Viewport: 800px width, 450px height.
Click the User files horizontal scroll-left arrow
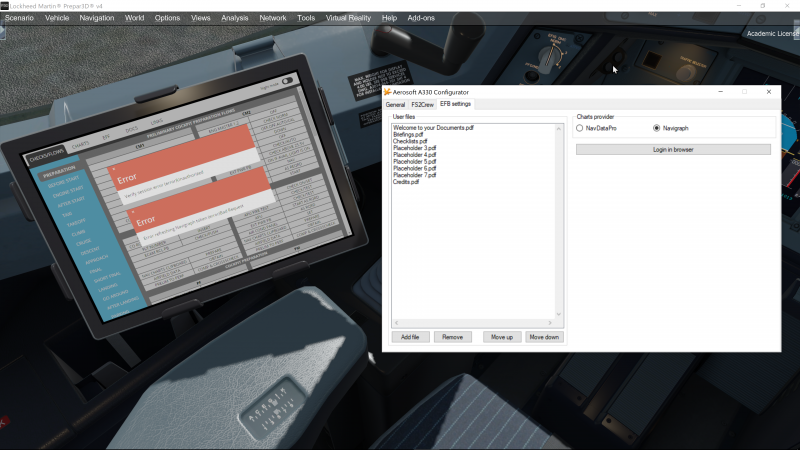tap(396, 323)
